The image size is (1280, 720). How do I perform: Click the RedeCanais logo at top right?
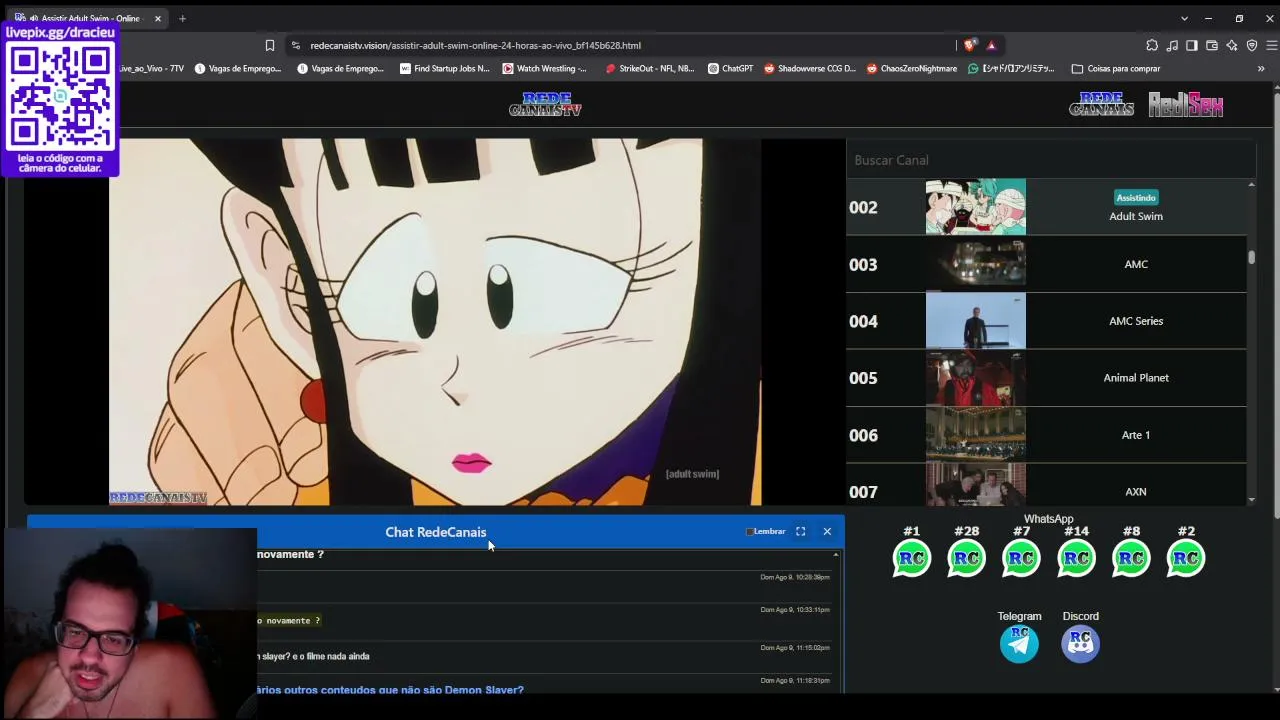pyautogui.click(x=1101, y=104)
